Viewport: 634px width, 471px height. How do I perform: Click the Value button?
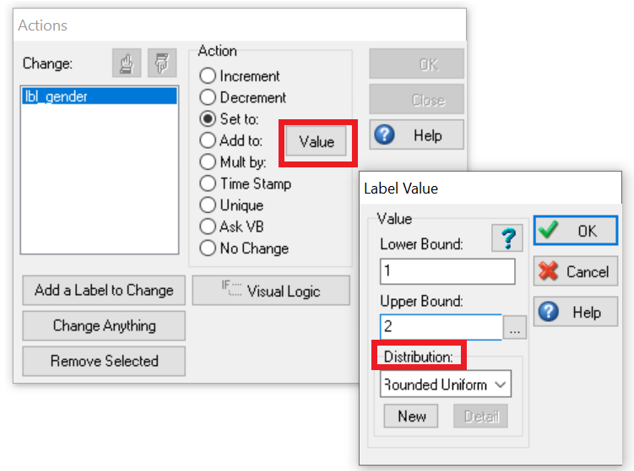click(316, 142)
